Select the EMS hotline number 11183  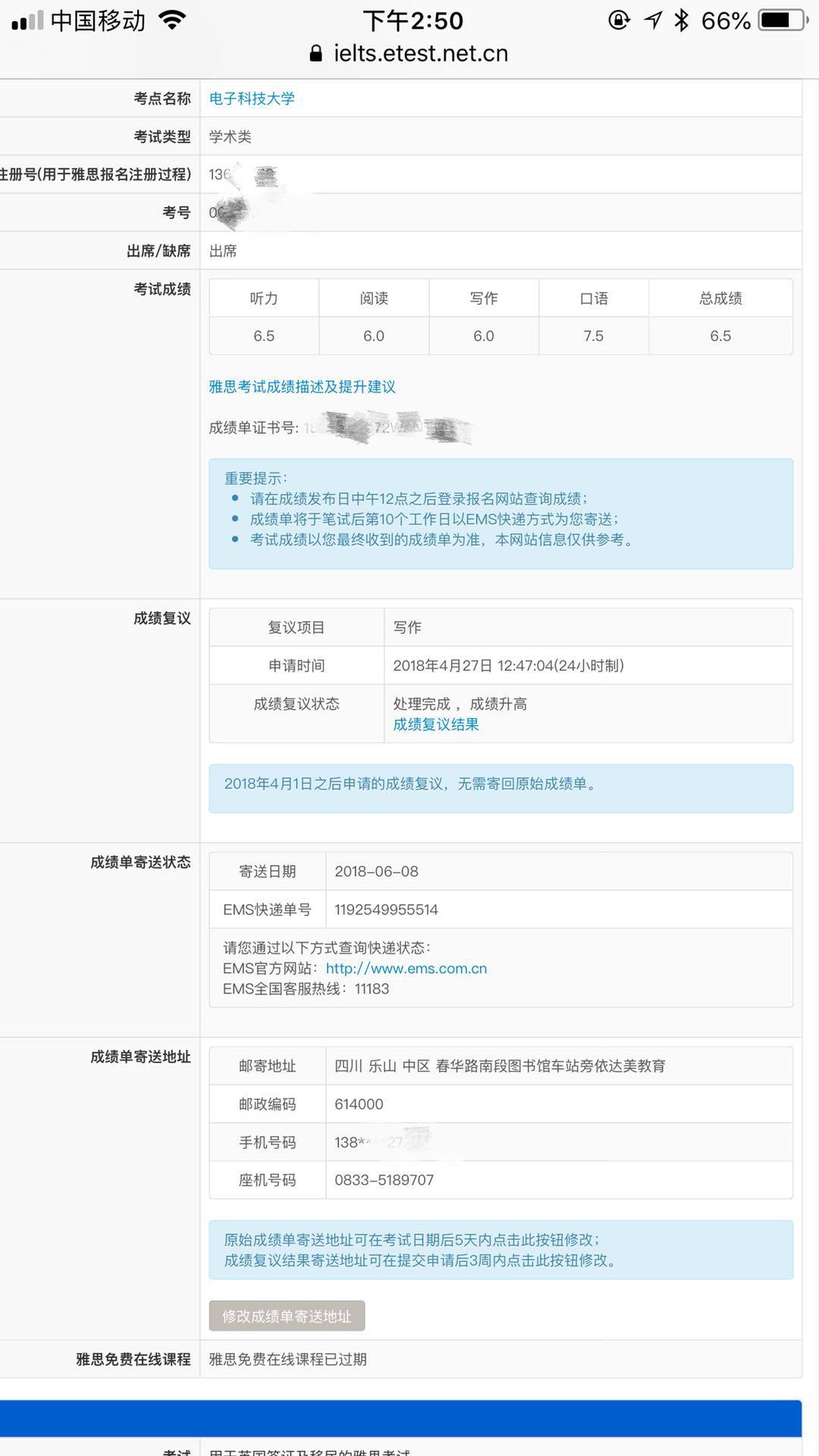tap(372, 989)
